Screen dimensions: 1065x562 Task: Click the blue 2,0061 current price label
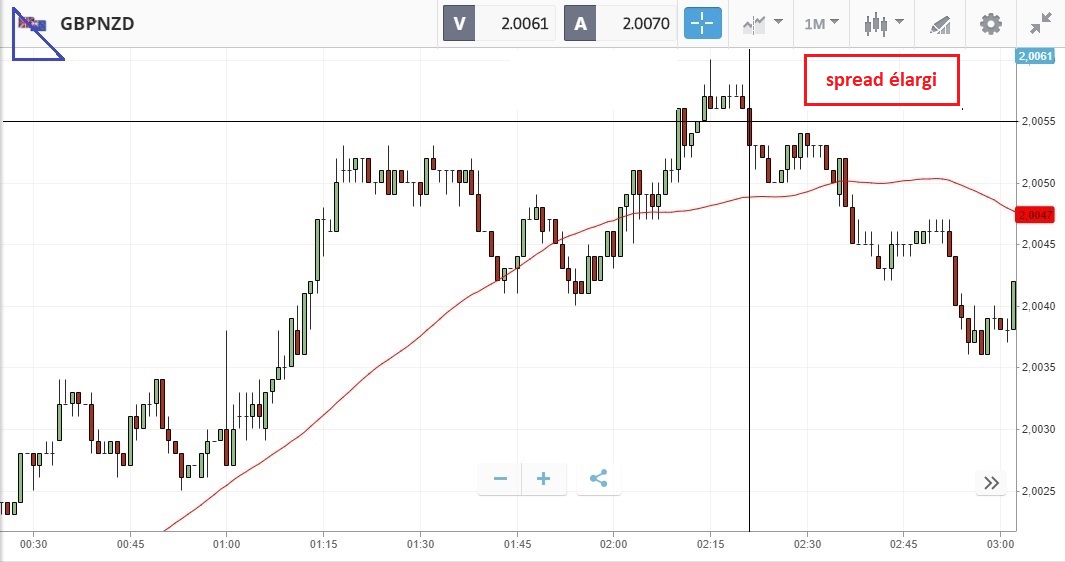[1034, 57]
